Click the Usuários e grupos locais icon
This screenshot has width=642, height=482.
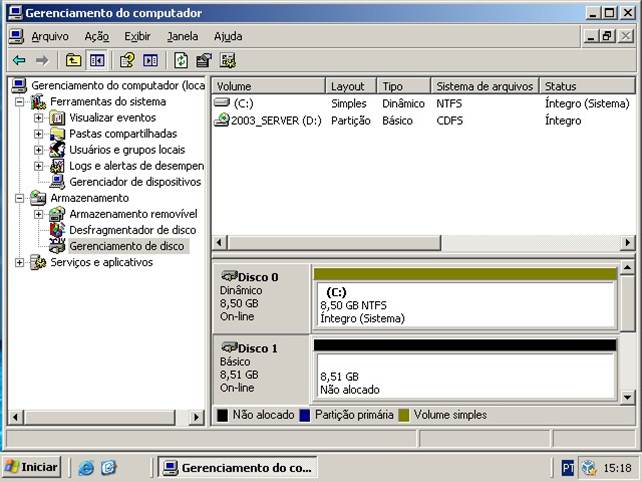tap(57, 150)
